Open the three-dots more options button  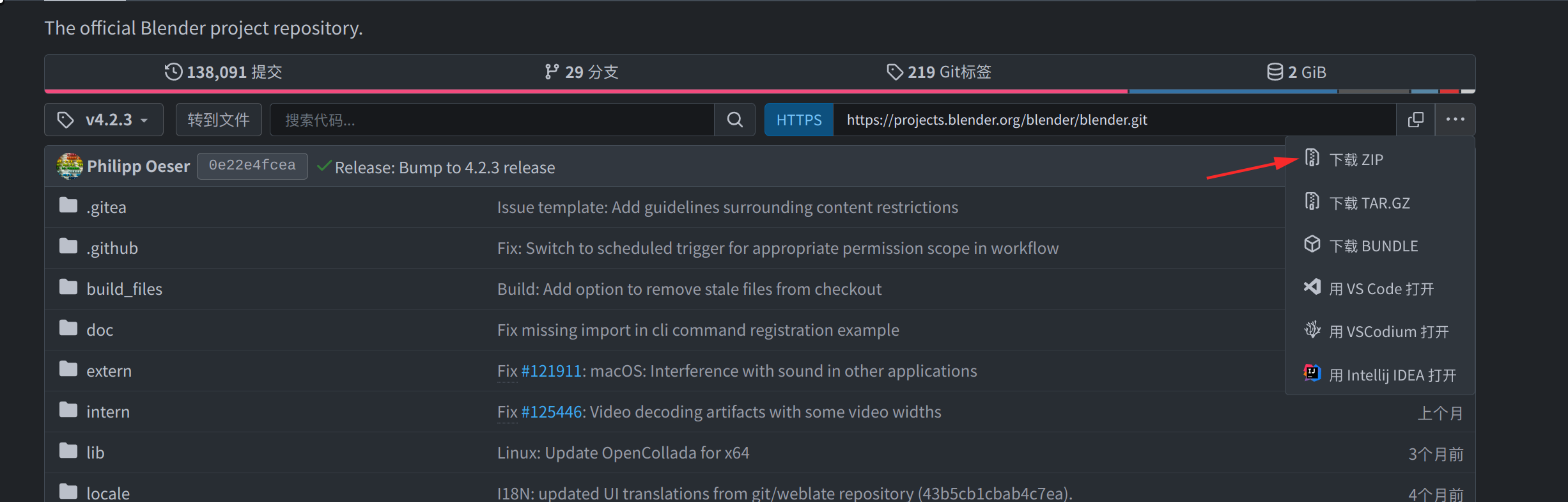click(x=1455, y=120)
